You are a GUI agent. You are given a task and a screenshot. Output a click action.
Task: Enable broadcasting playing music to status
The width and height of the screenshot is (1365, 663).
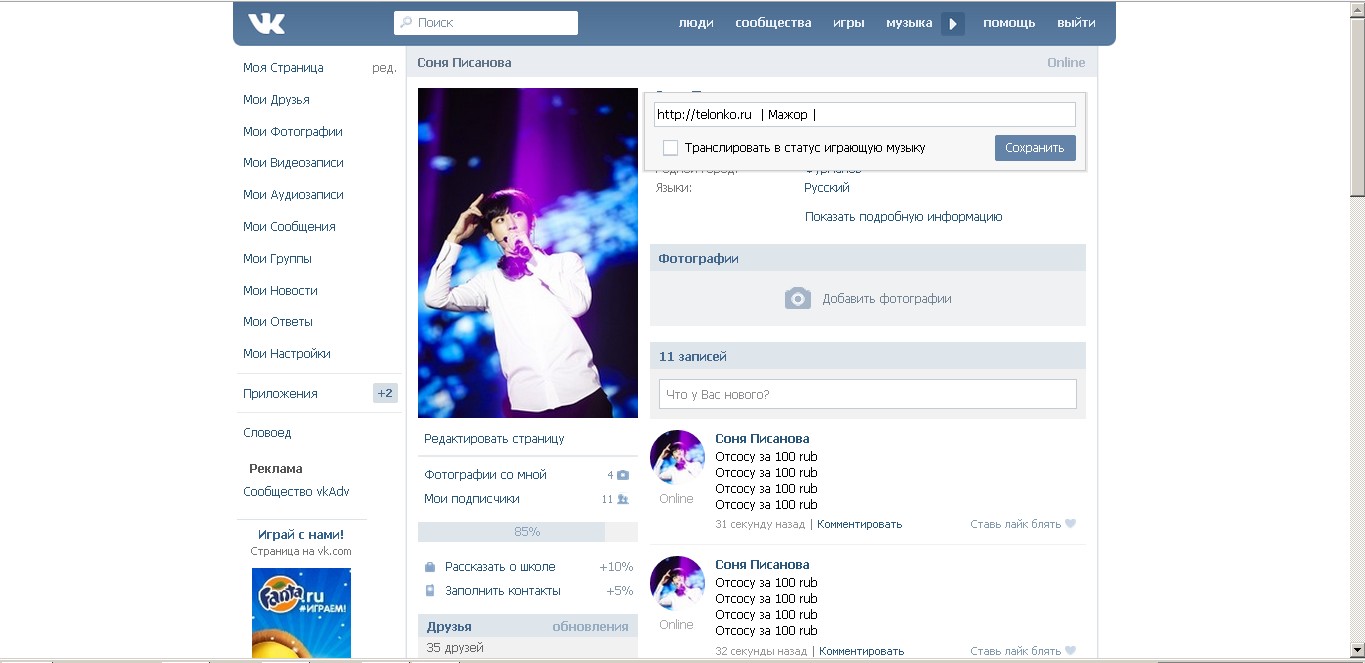click(x=671, y=148)
